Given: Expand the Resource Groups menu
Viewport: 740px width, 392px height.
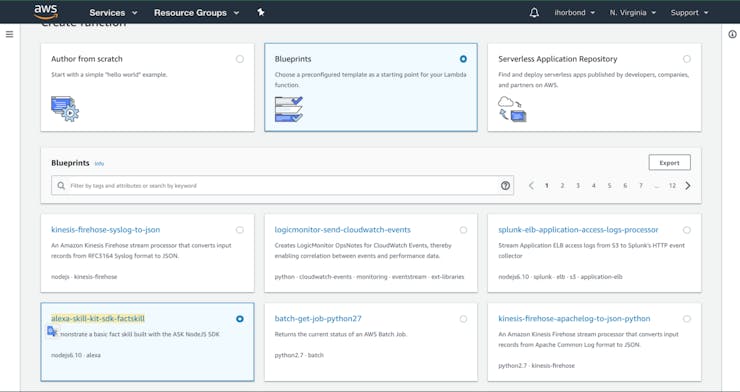Looking at the screenshot, I should pyautogui.click(x=196, y=13).
